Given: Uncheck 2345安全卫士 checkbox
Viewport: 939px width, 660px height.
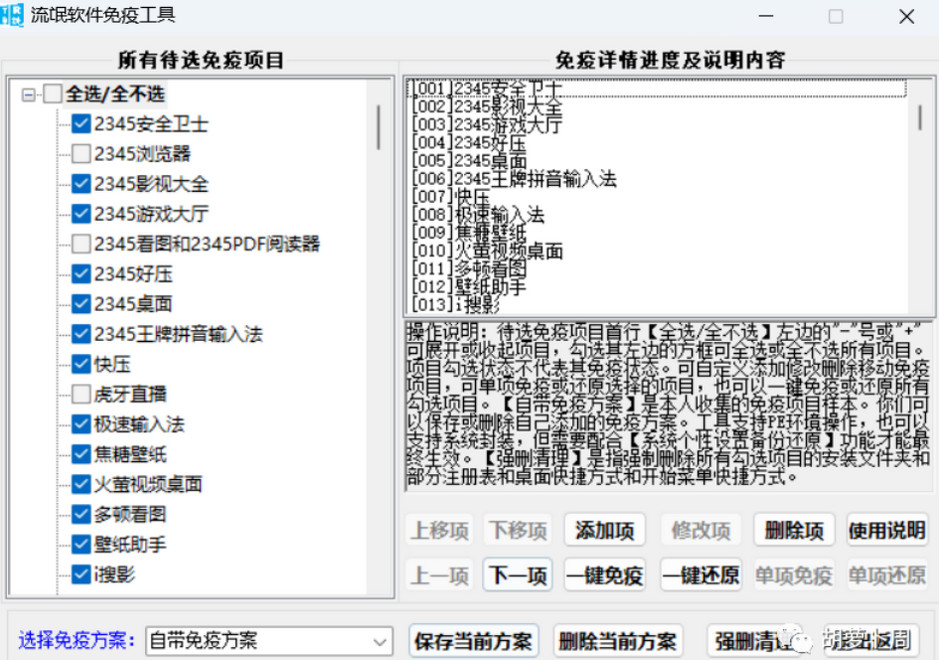Looking at the screenshot, I should pyautogui.click(x=81, y=124).
